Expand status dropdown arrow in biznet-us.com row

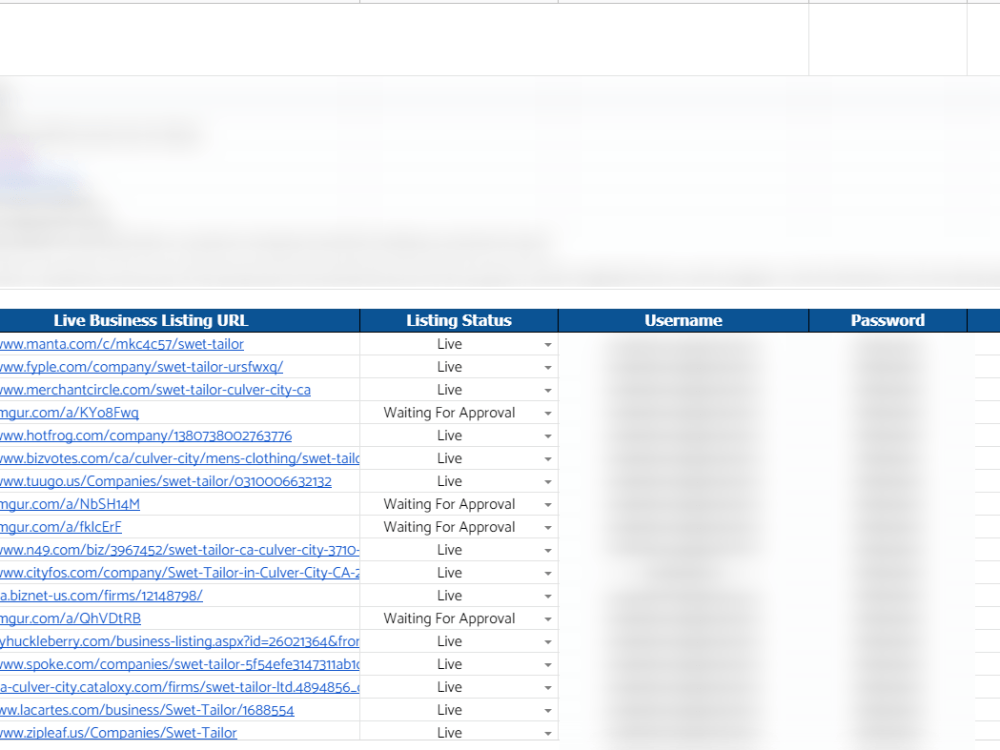548,596
